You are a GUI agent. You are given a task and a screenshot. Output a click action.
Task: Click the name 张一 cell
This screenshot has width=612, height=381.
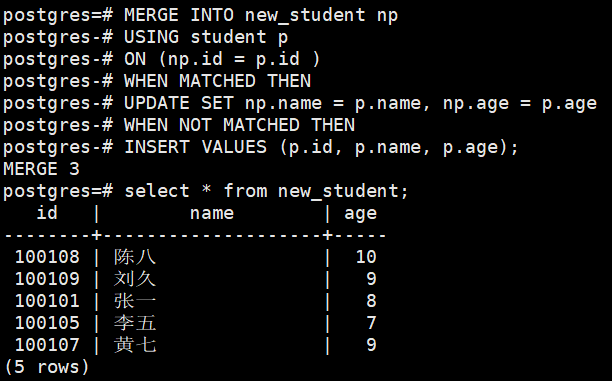pyautogui.click(x=135, y=301)
